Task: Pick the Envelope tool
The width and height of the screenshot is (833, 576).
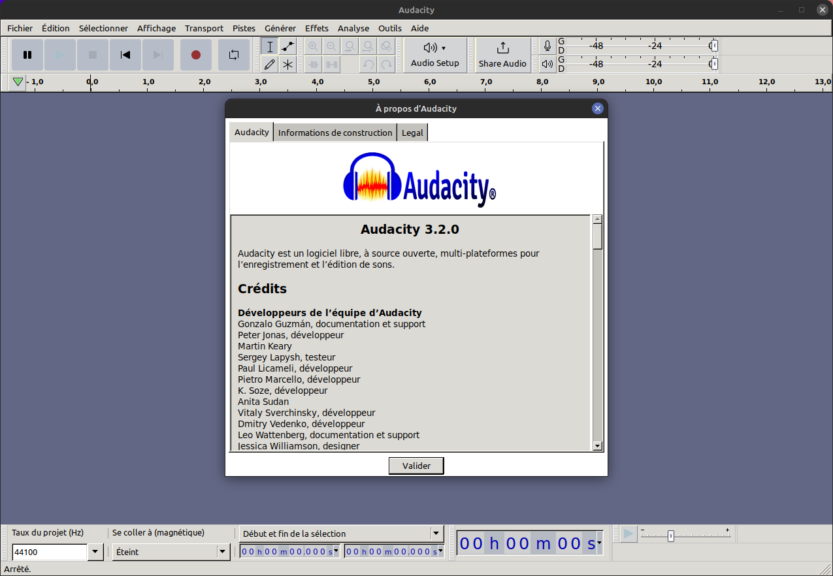Action: [x=289, y=46]
